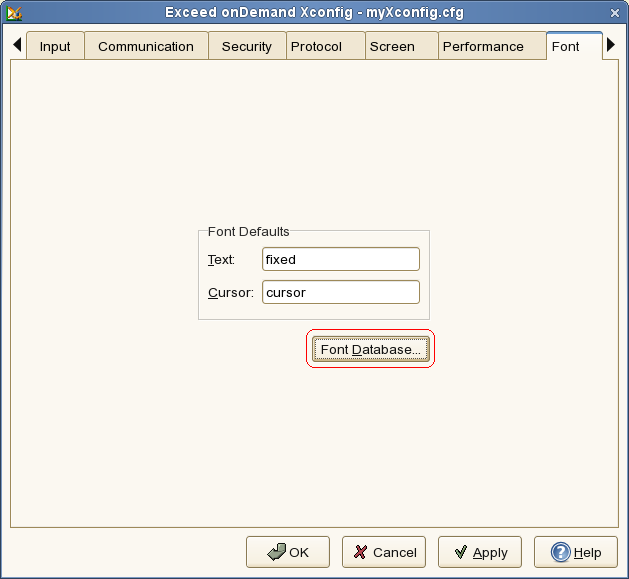The height and width of the screenshot is (579, 629).
Task: Open the Communication tab
Action: point(146,47)
